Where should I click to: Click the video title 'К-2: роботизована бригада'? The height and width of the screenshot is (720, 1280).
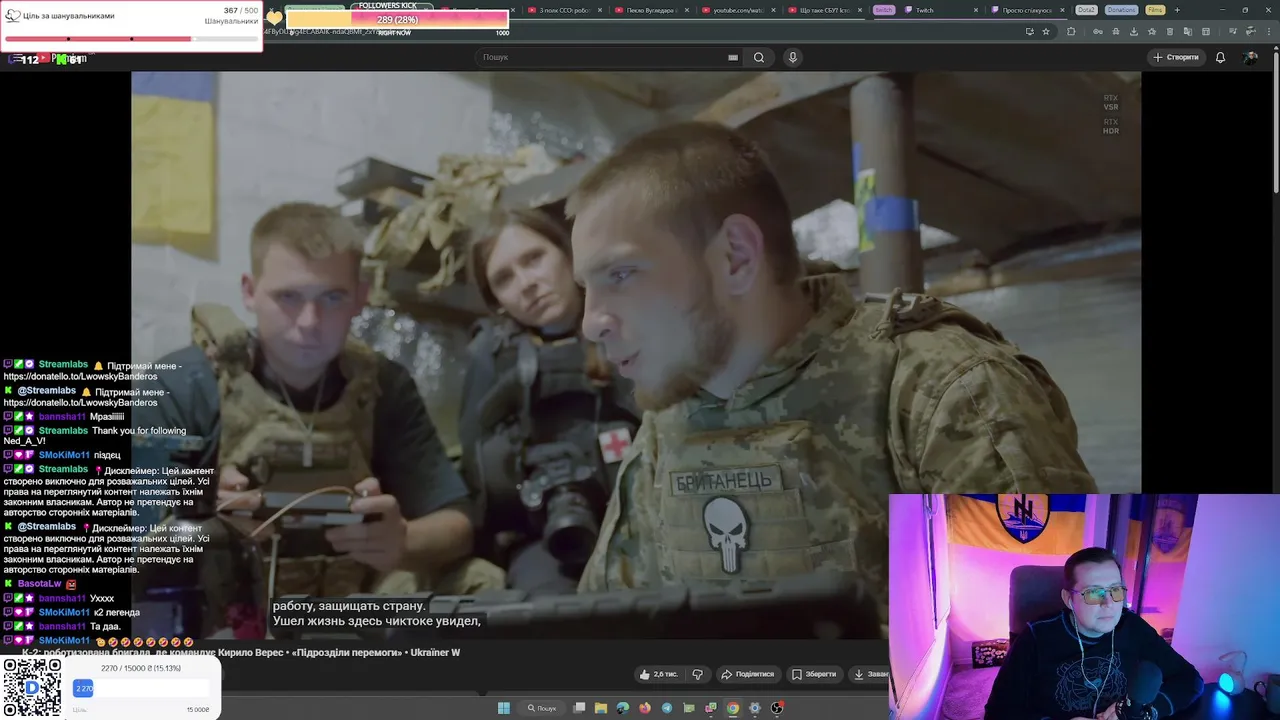(x=240, y=652)
